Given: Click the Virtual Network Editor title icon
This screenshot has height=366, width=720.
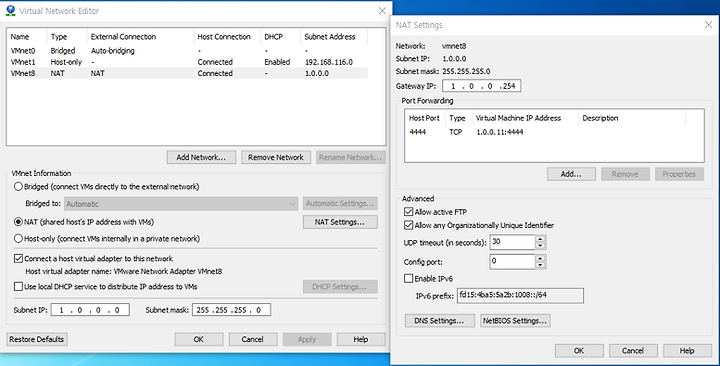Looking at the screenshot, I should click(x=10, y=11).
